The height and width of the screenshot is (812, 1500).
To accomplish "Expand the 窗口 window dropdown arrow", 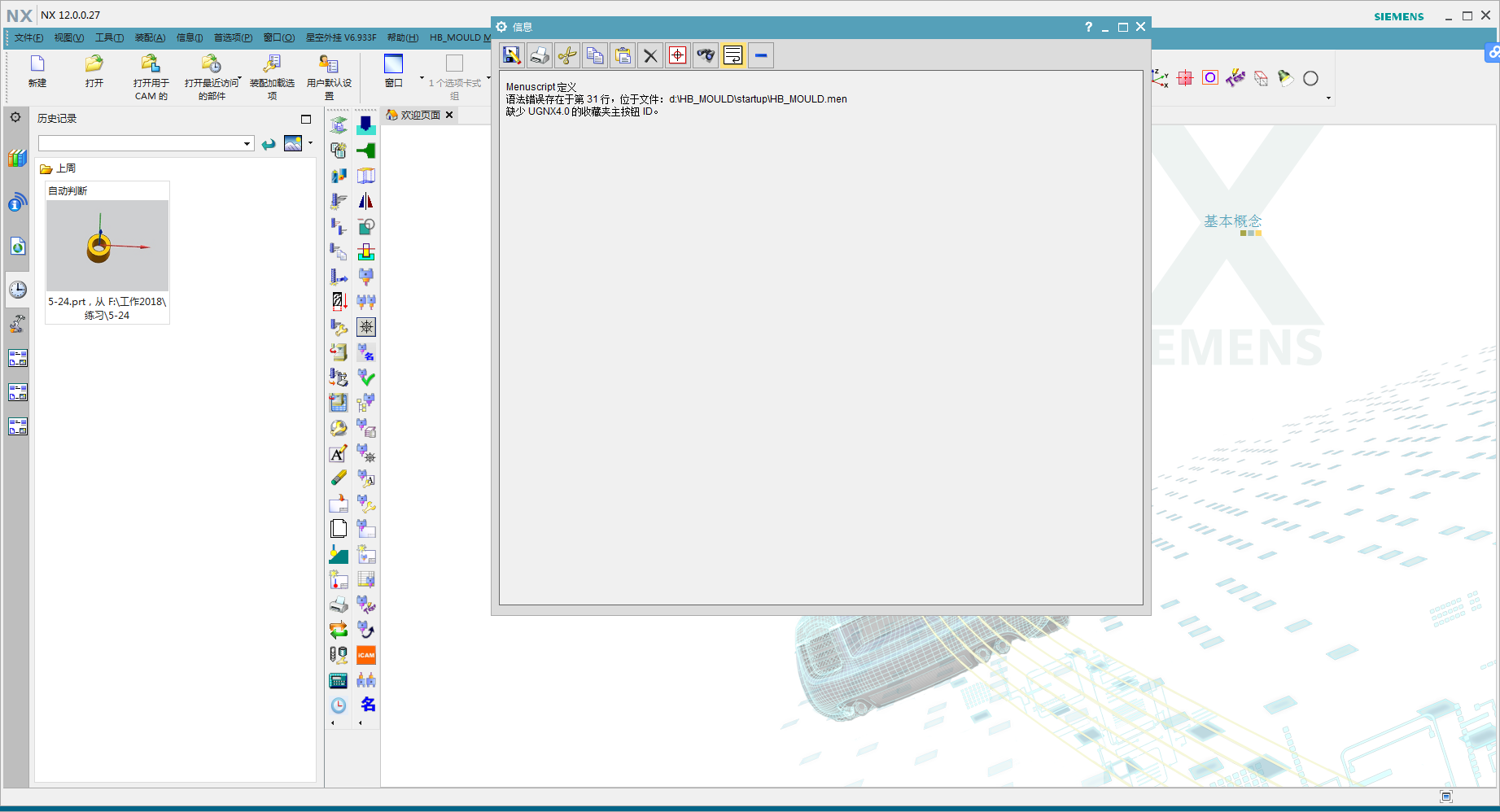I will click(x=422, y=79).
